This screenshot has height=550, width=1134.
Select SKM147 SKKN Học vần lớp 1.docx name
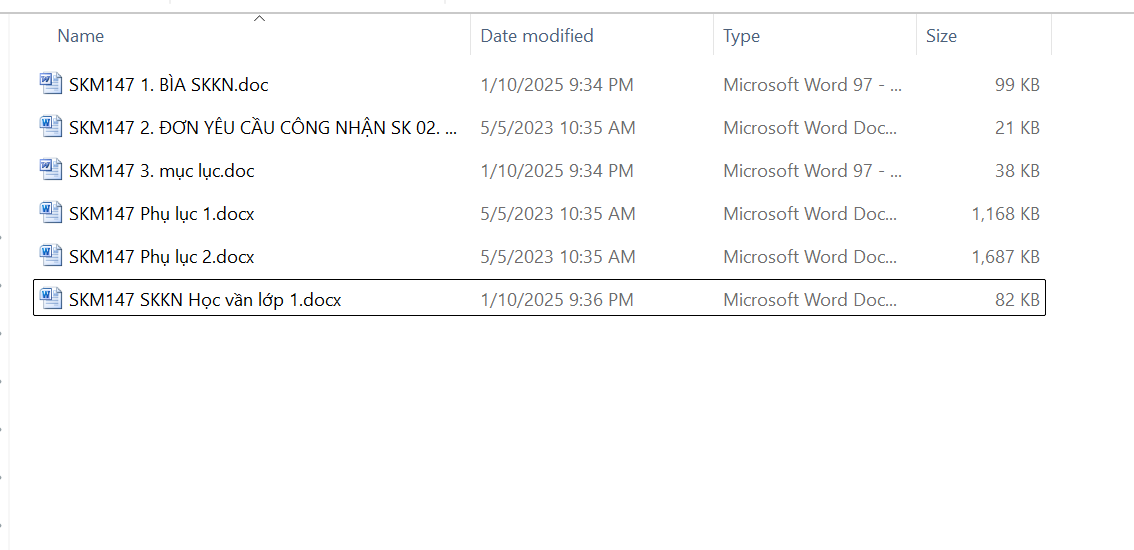pos(205,299)
